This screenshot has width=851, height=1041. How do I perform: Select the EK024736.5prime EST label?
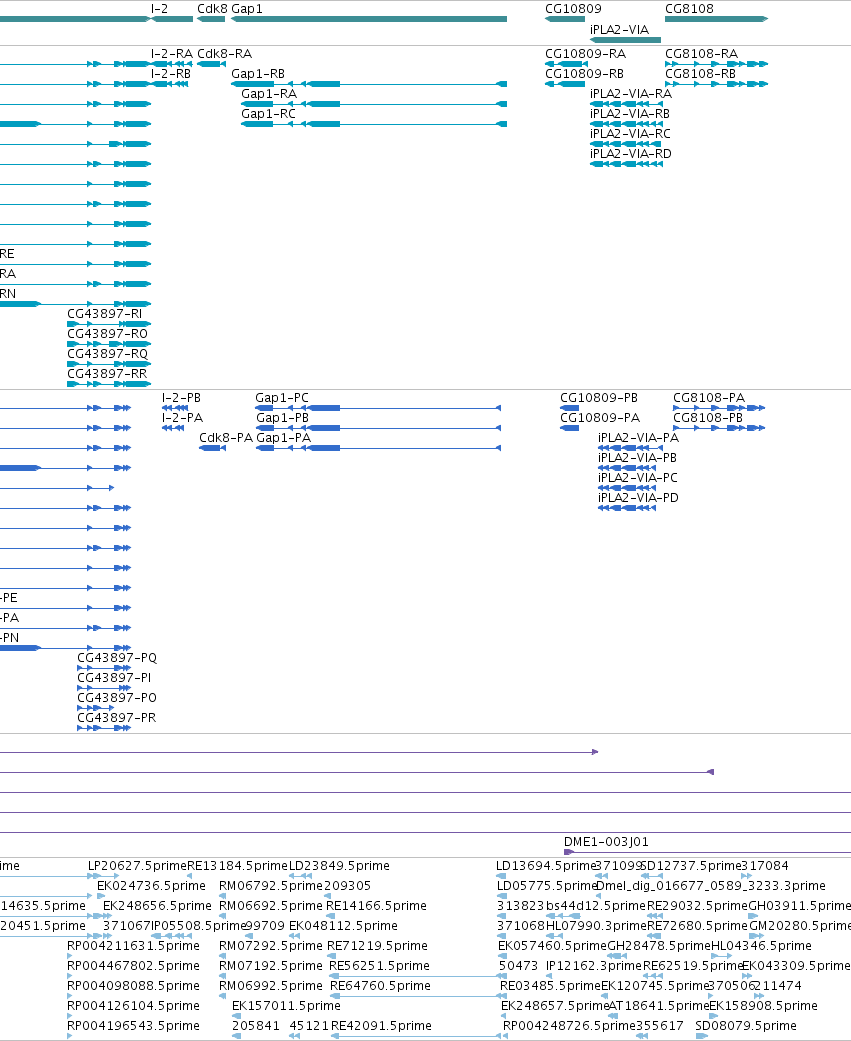coord(151,886)
